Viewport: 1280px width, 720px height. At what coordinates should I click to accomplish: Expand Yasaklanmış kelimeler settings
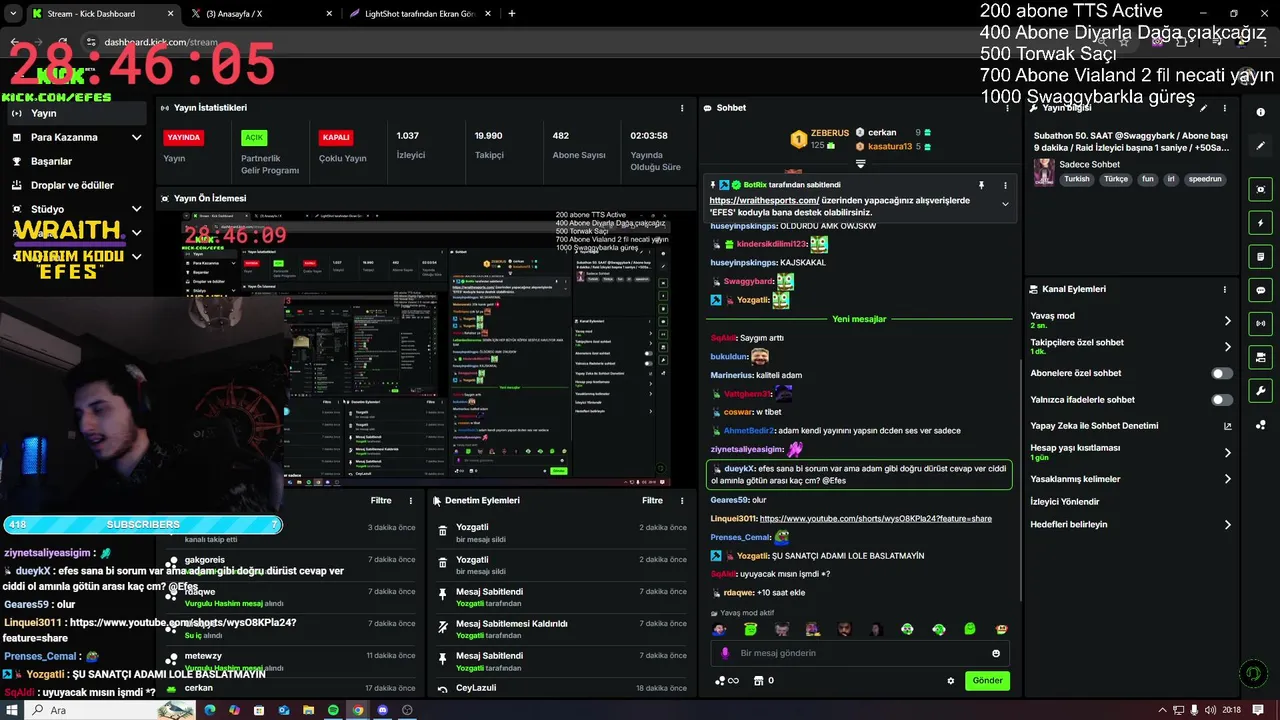(x=1228, y=479)
